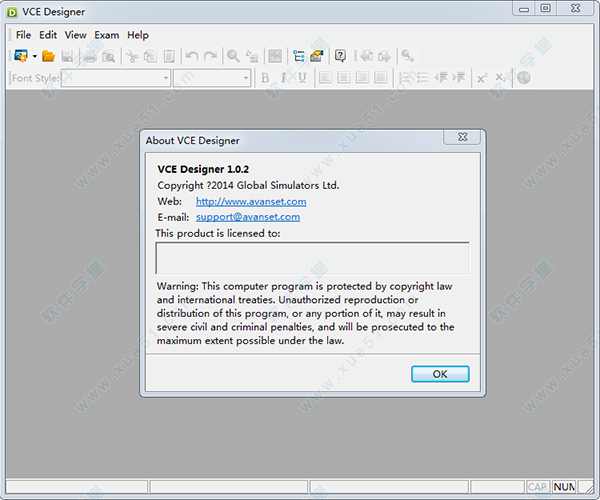Click the "VCE Designer 1.0.2" heading
600x500 pixels.
pyautogui.click(x=203, y=169)
